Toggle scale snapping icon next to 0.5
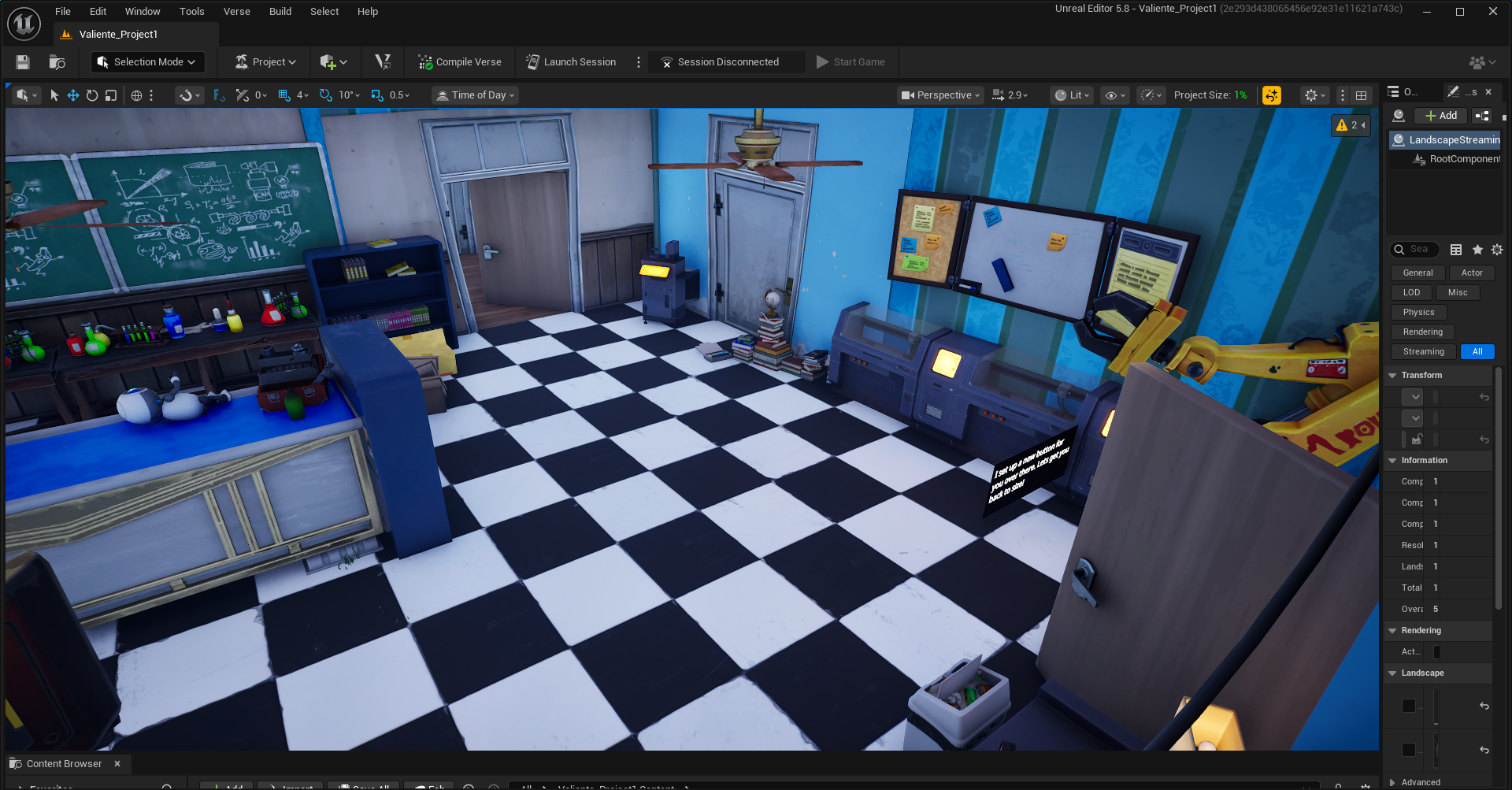 pyautogui.click(x=377, y=95)
